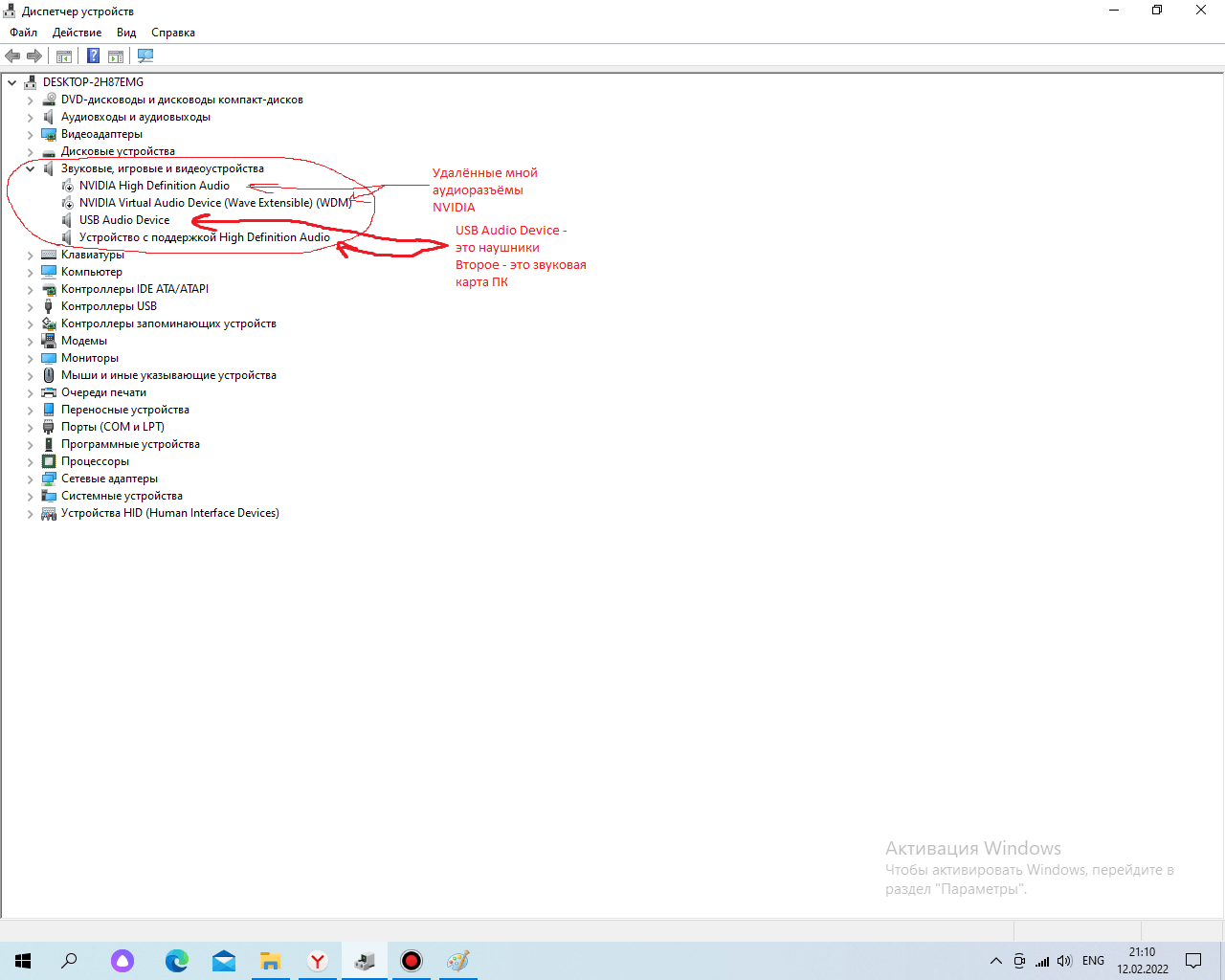Select the Переносные устройства row

(125, 410)
